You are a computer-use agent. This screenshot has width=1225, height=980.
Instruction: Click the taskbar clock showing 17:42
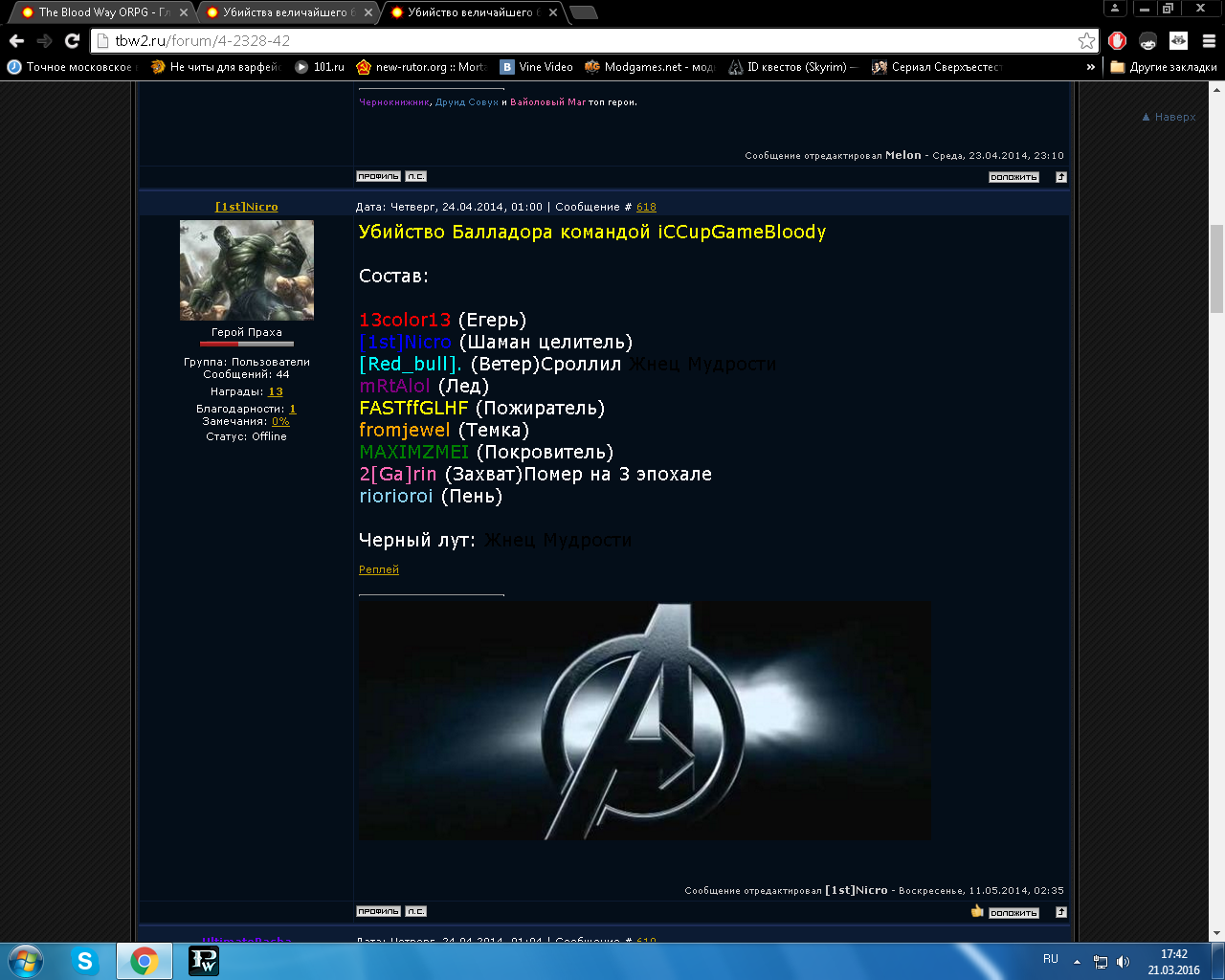1174,962
